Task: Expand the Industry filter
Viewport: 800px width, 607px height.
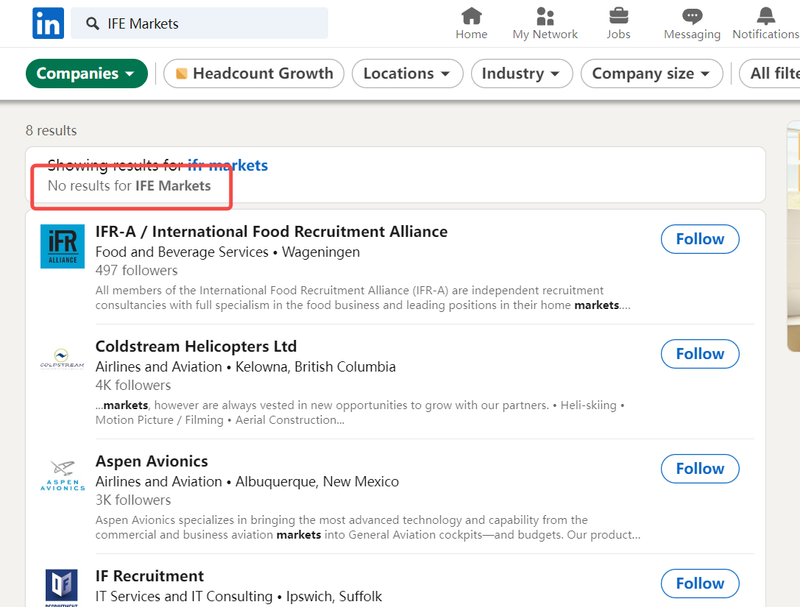Action: pos(521,73)
